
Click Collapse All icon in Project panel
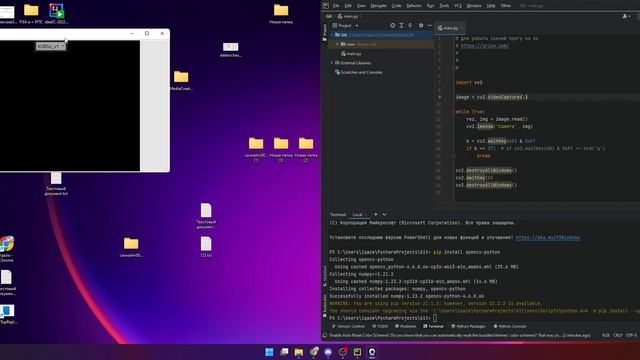coord(410,25)
